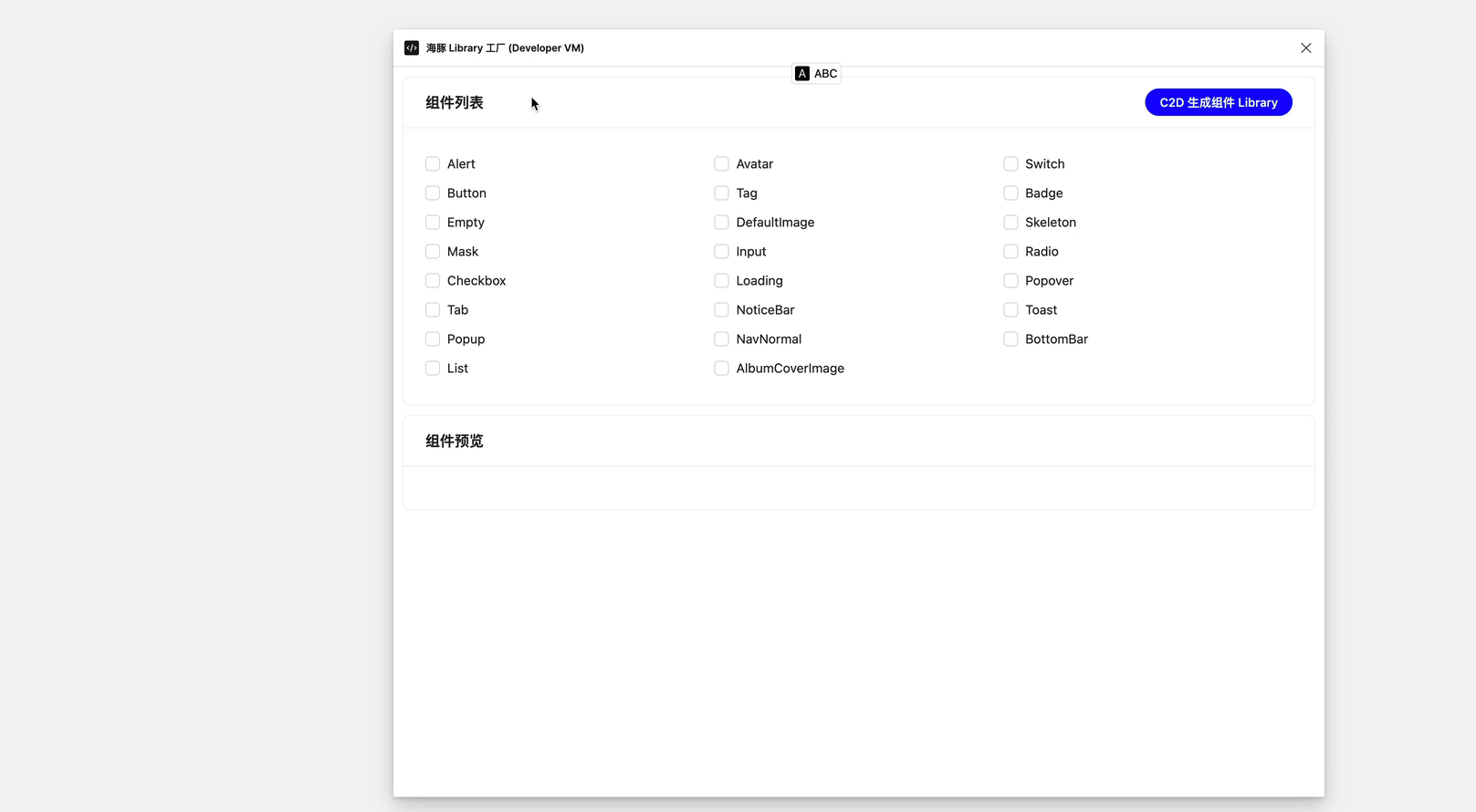The width and height of the screenshot is (1476, 812).
Task: Click the 组件预览 heading text
Action: click(x=455, y=442)
